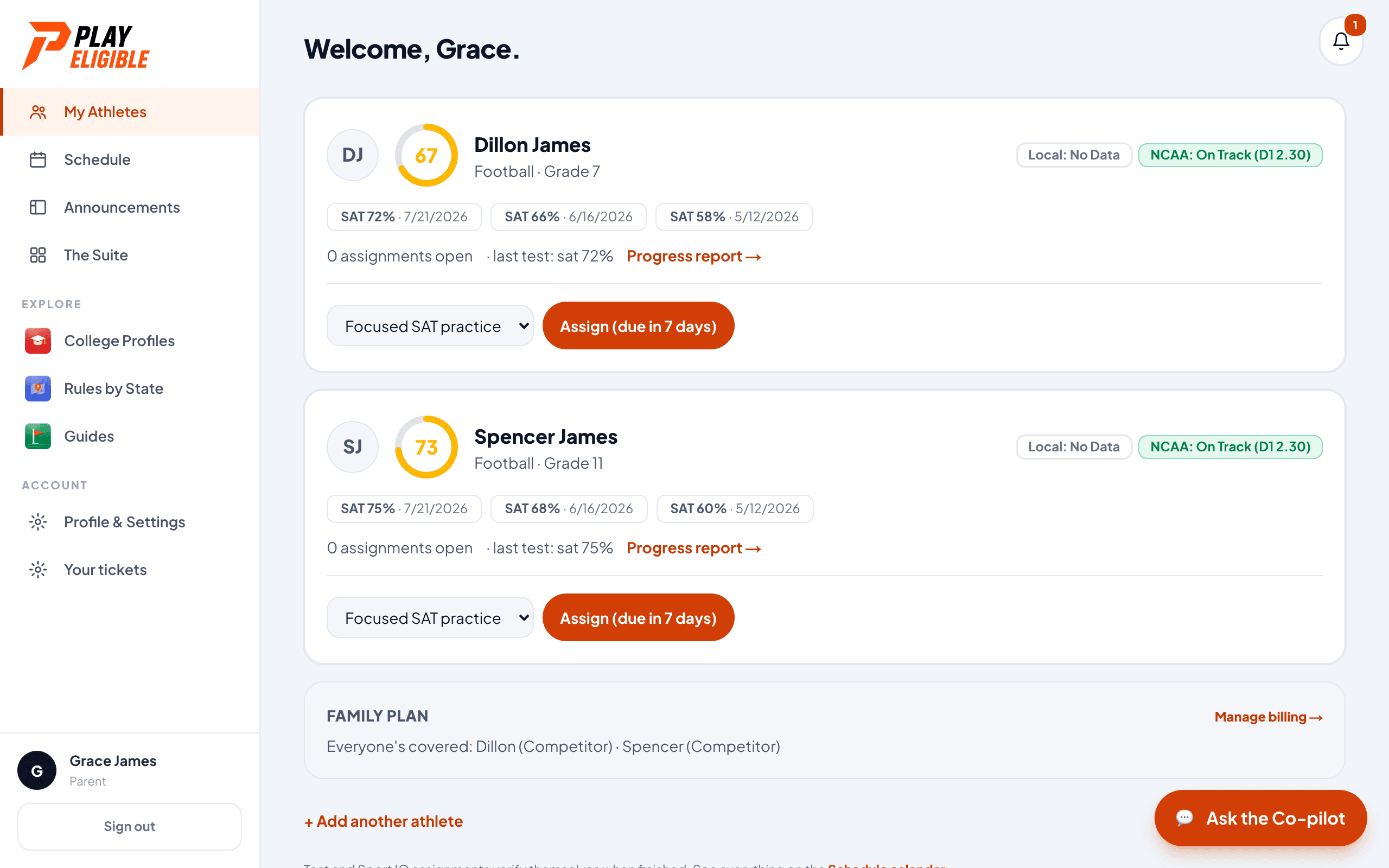The width and height of the screenshot is (1389, 868).
Task: Click The Suite grid icon
Action: 38,255
